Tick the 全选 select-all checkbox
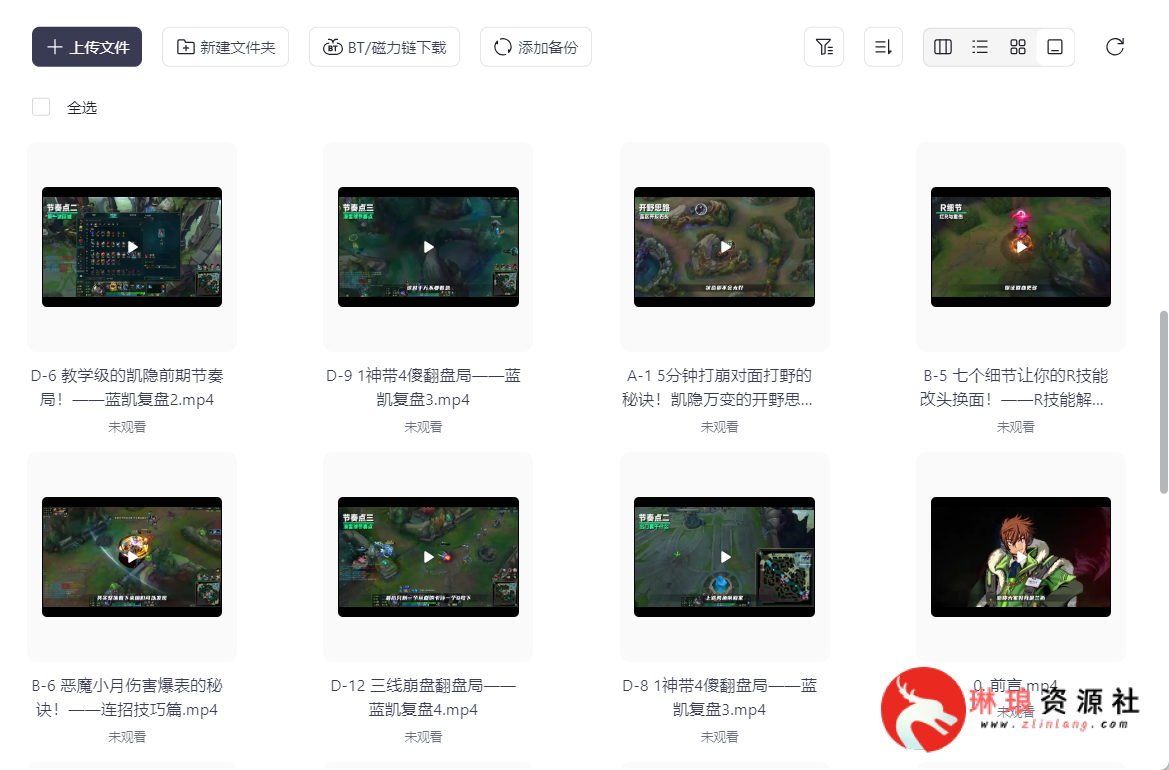 (41, 107)
